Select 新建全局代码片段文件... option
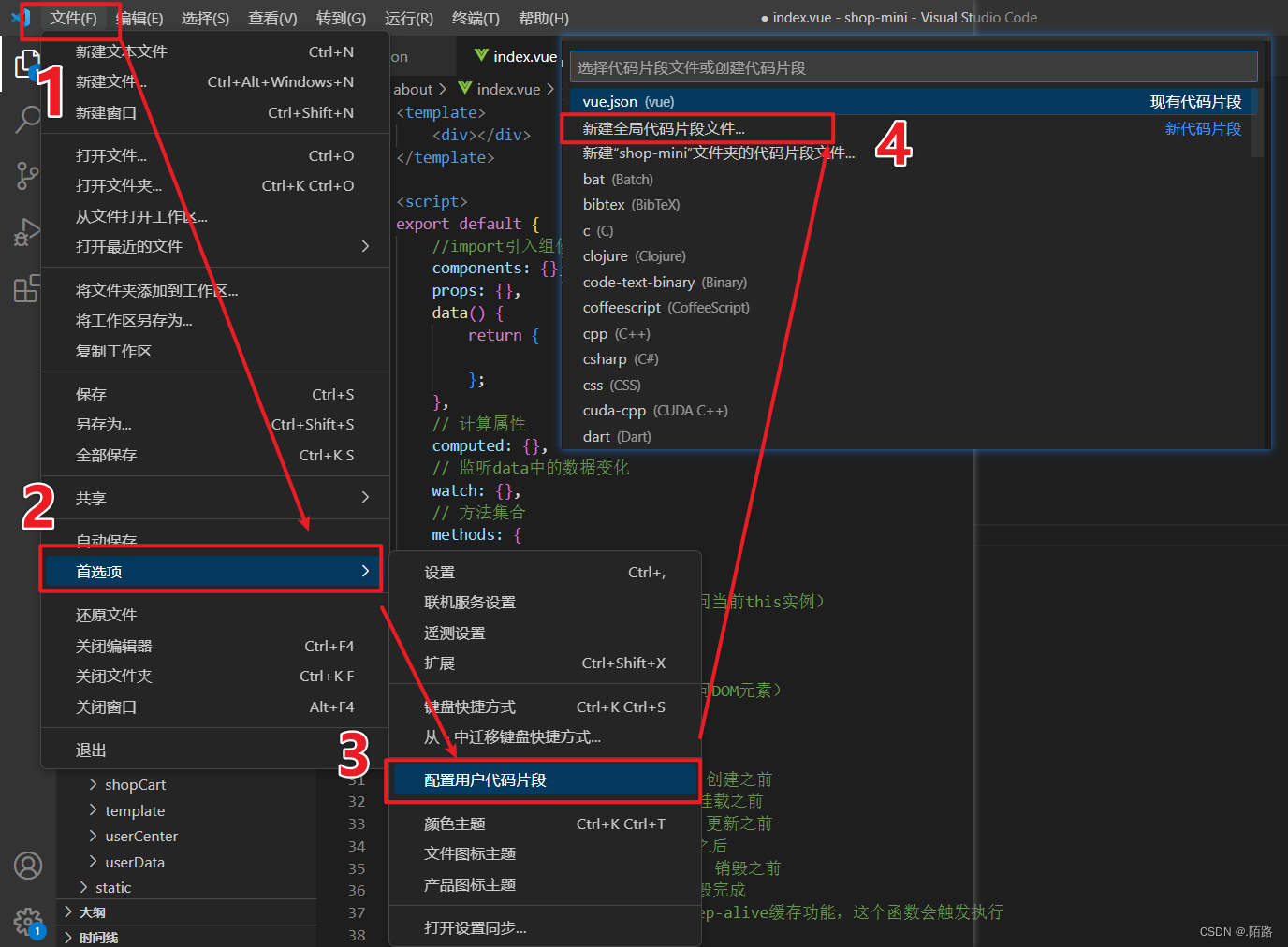The width and height of the screenshot is (1288, 947). pyautogui.click(x=910, y=128)
